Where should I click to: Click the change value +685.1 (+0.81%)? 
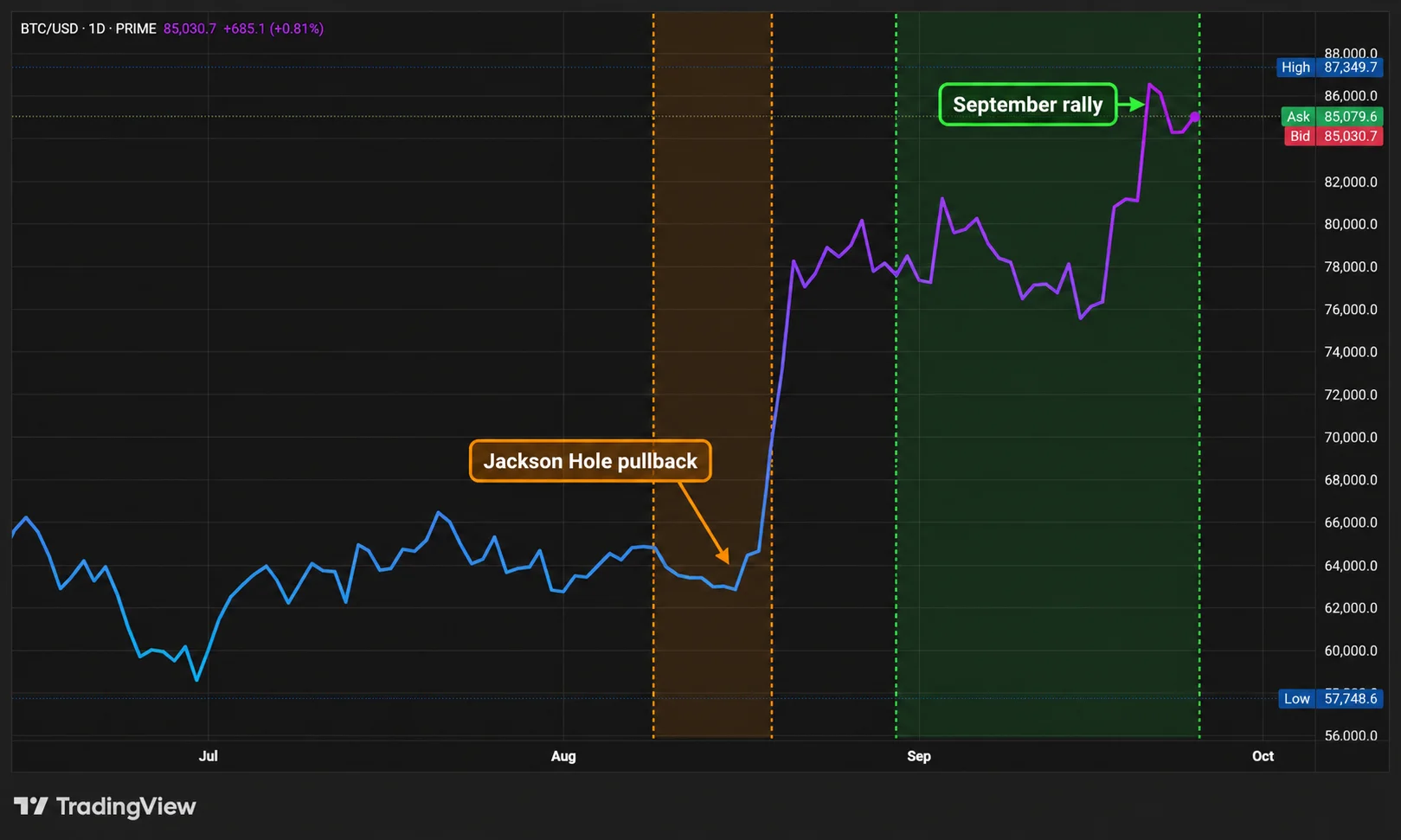click(x=273, y=29)
